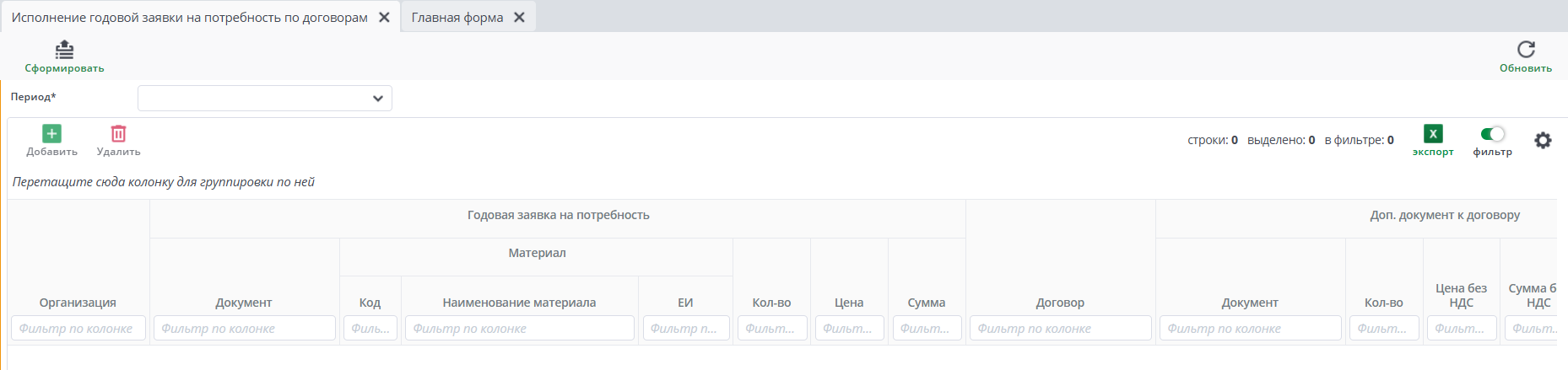The image size is (1568, 370).
Task: Click the Договор column header
Action: pyautogui.click(x=1060, y=303)
